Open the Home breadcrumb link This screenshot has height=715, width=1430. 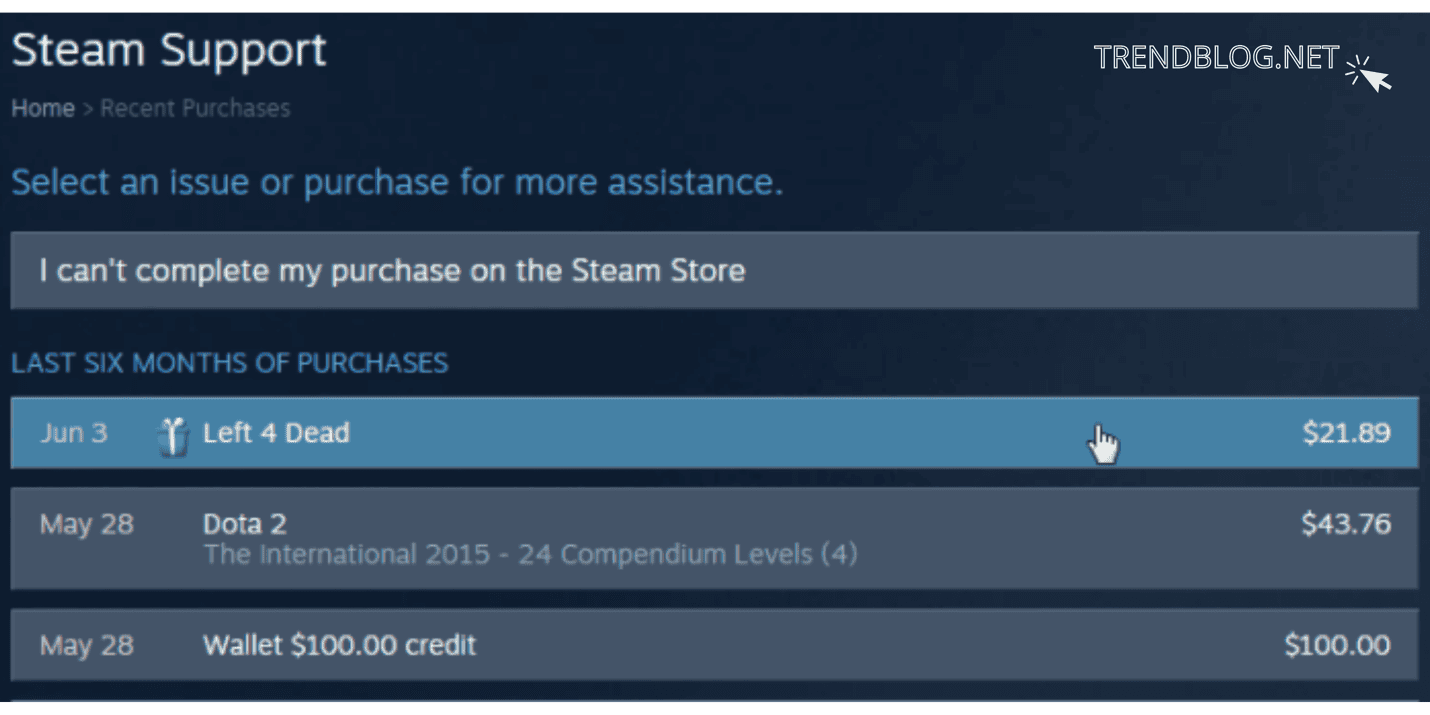pos(42,108)
